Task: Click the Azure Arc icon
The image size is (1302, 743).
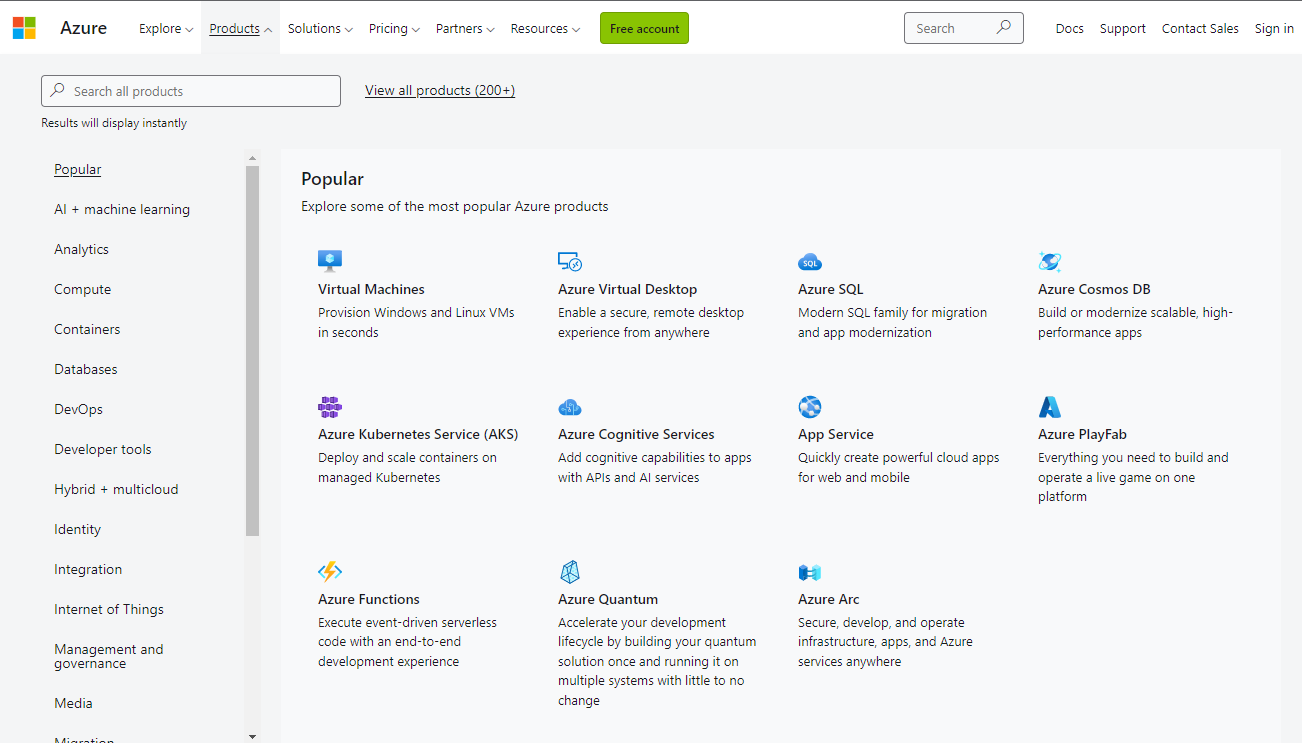Action: pyautogui.click(x=810, y=572)
